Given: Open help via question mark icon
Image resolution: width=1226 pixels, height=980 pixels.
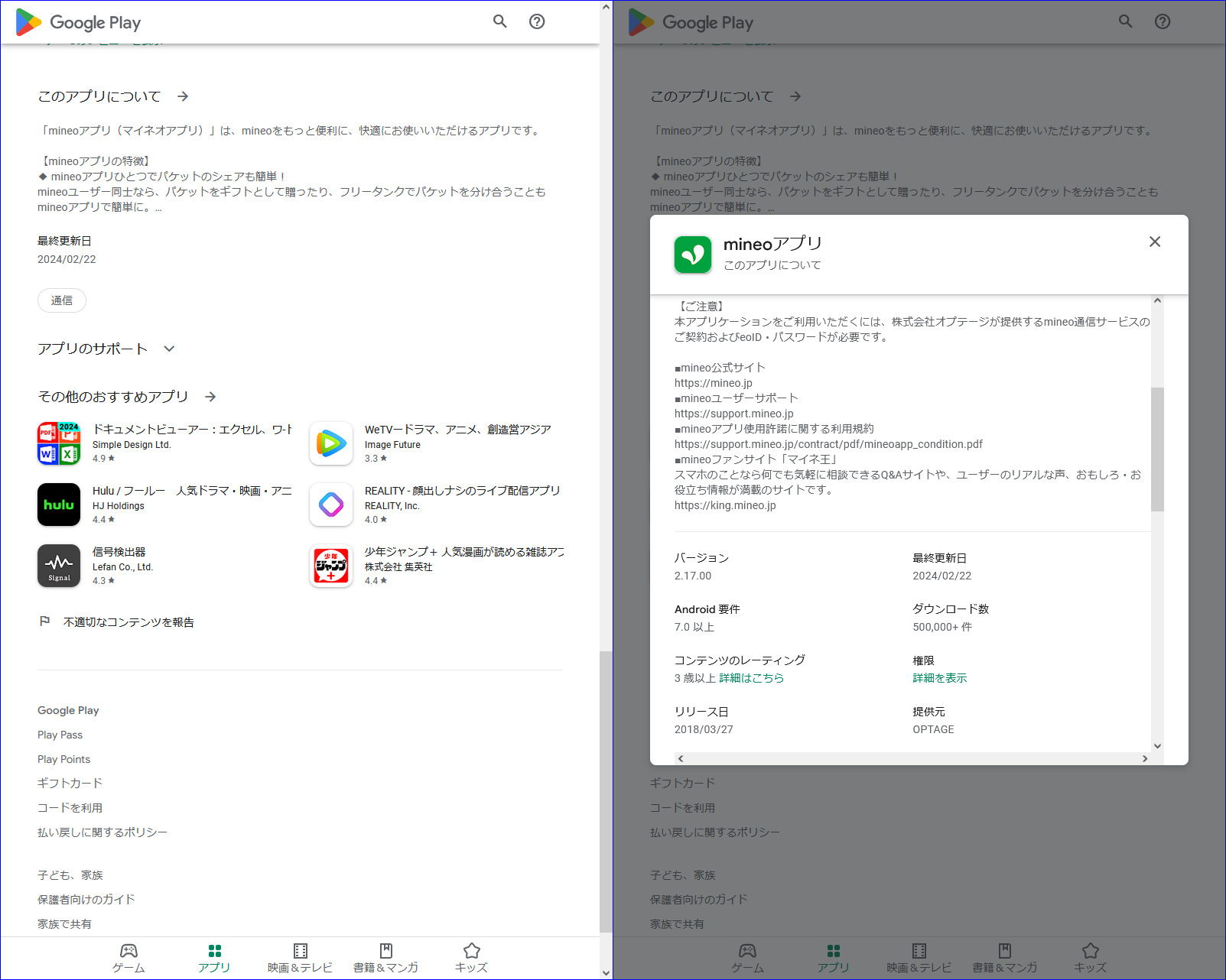Looking at the screenshot, I should pyautogui.click(x=537, y=21).
